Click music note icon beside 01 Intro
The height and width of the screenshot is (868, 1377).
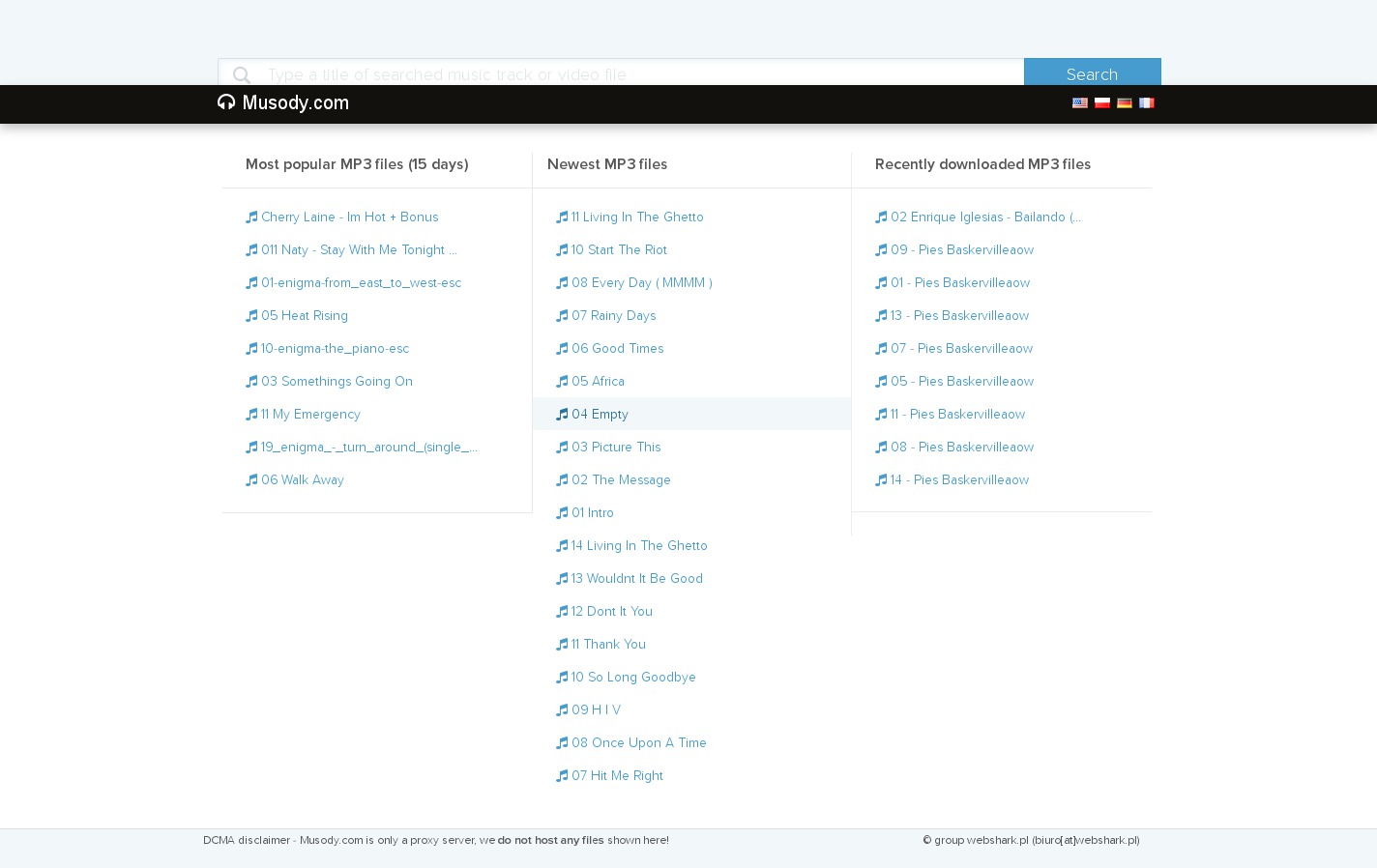[x=562, y=513]
